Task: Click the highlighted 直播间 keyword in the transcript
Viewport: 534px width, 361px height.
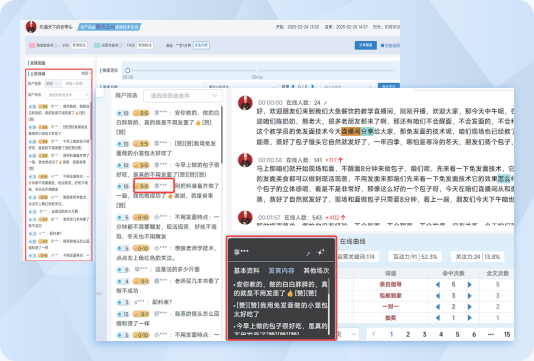Action: [350, 131]
